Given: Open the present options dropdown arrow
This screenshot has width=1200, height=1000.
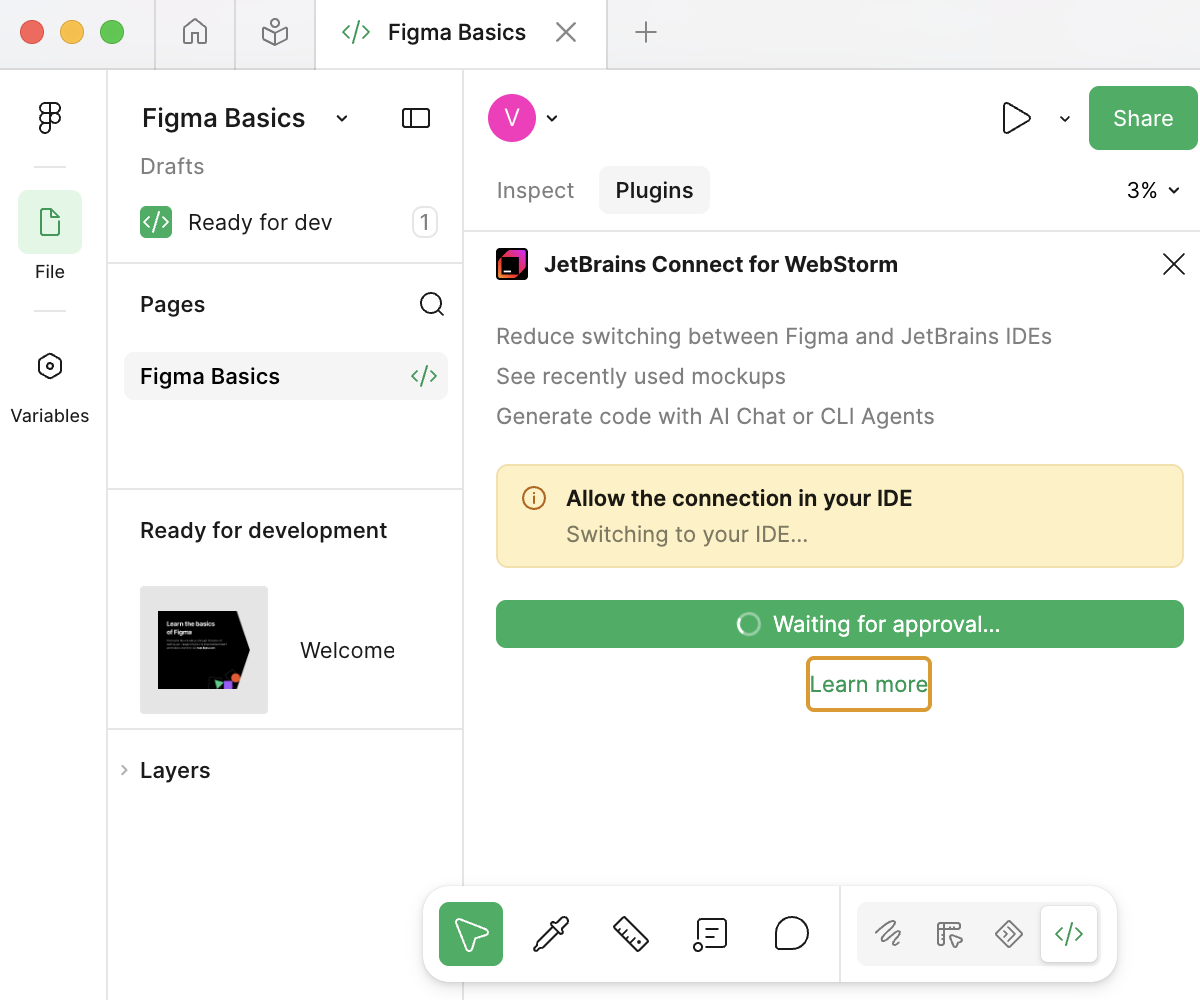Looking at the screenshot, I should click(x=1065, y=118).
